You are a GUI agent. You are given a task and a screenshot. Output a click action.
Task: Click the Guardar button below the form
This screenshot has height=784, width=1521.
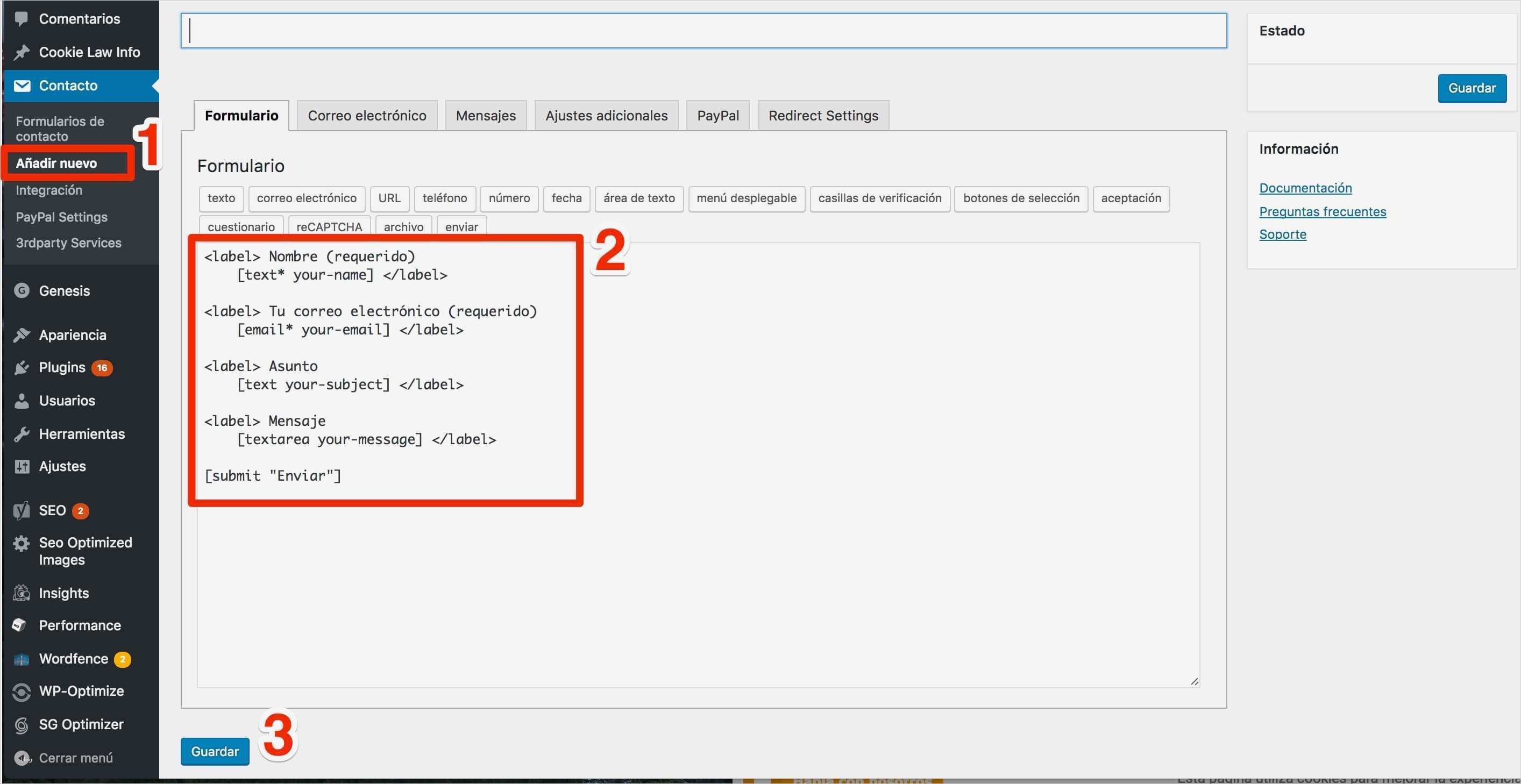pyautogui.click(x=215, y=751)
